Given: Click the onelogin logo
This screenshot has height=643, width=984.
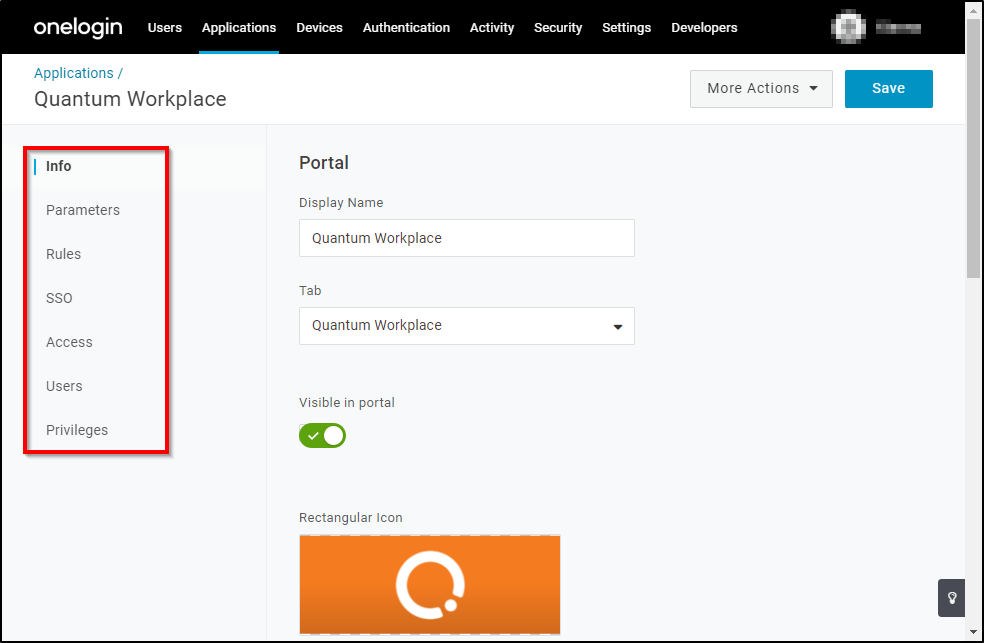Looking at the screenshot, I should tap(77, 27).
